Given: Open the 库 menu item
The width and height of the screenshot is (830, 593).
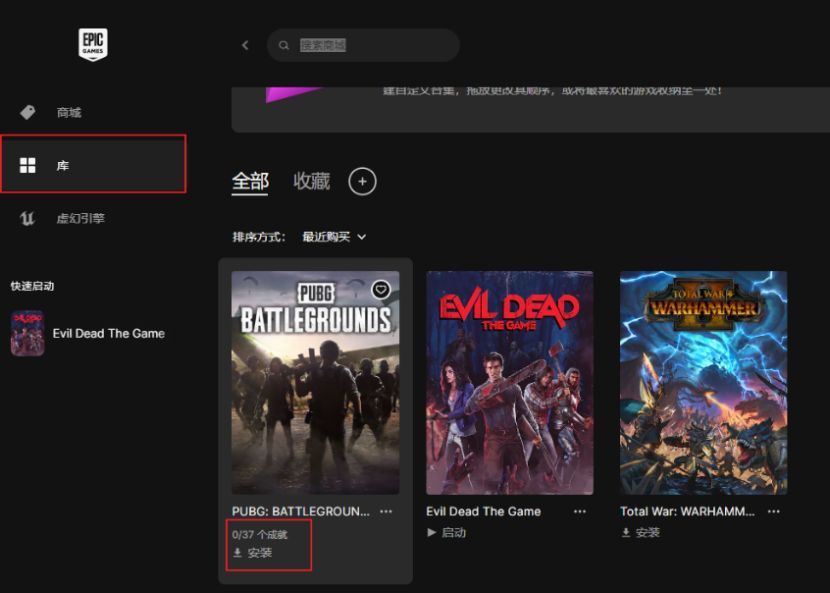Looking at the screenshot, I should (x=93, y=164).
